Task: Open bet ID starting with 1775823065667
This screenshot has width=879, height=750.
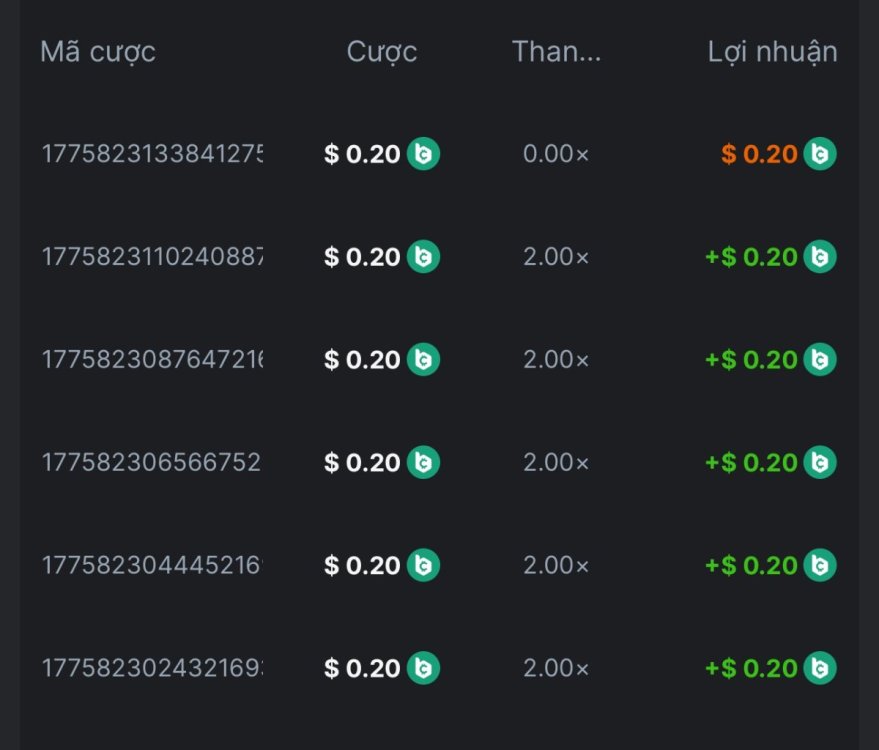Action: [152, 462]
